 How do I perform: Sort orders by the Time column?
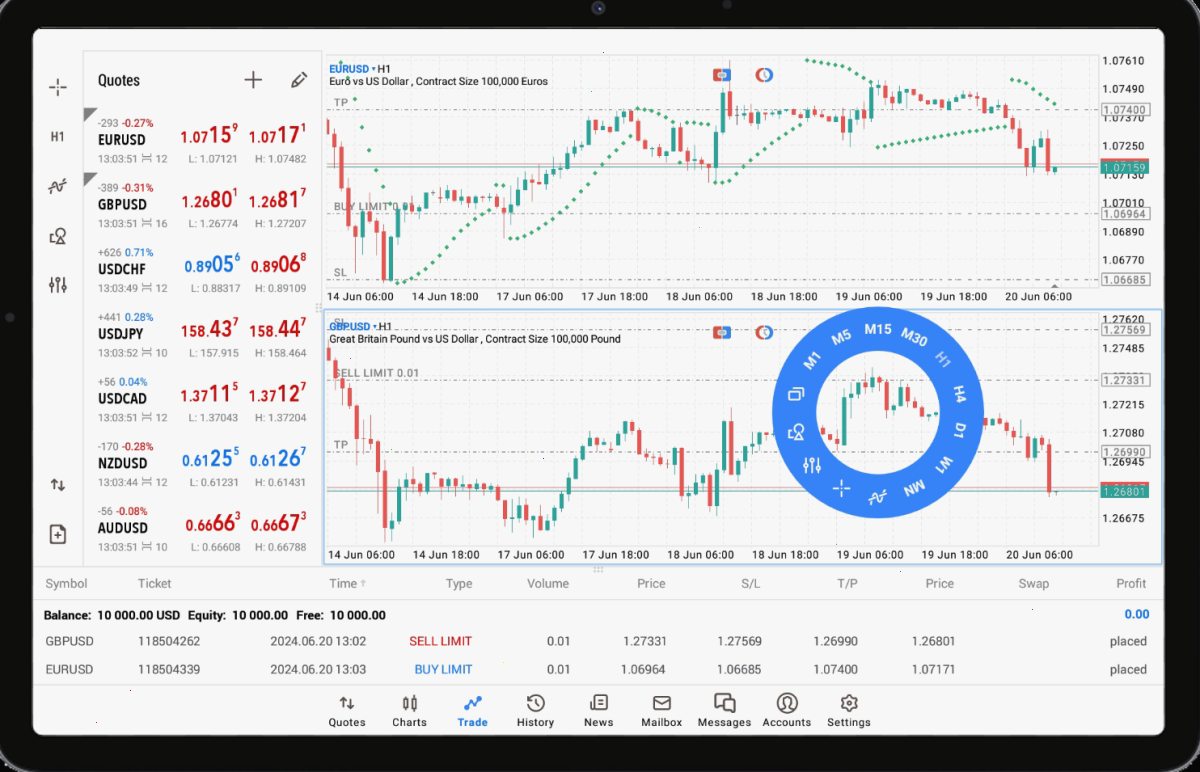click(346, 583)
